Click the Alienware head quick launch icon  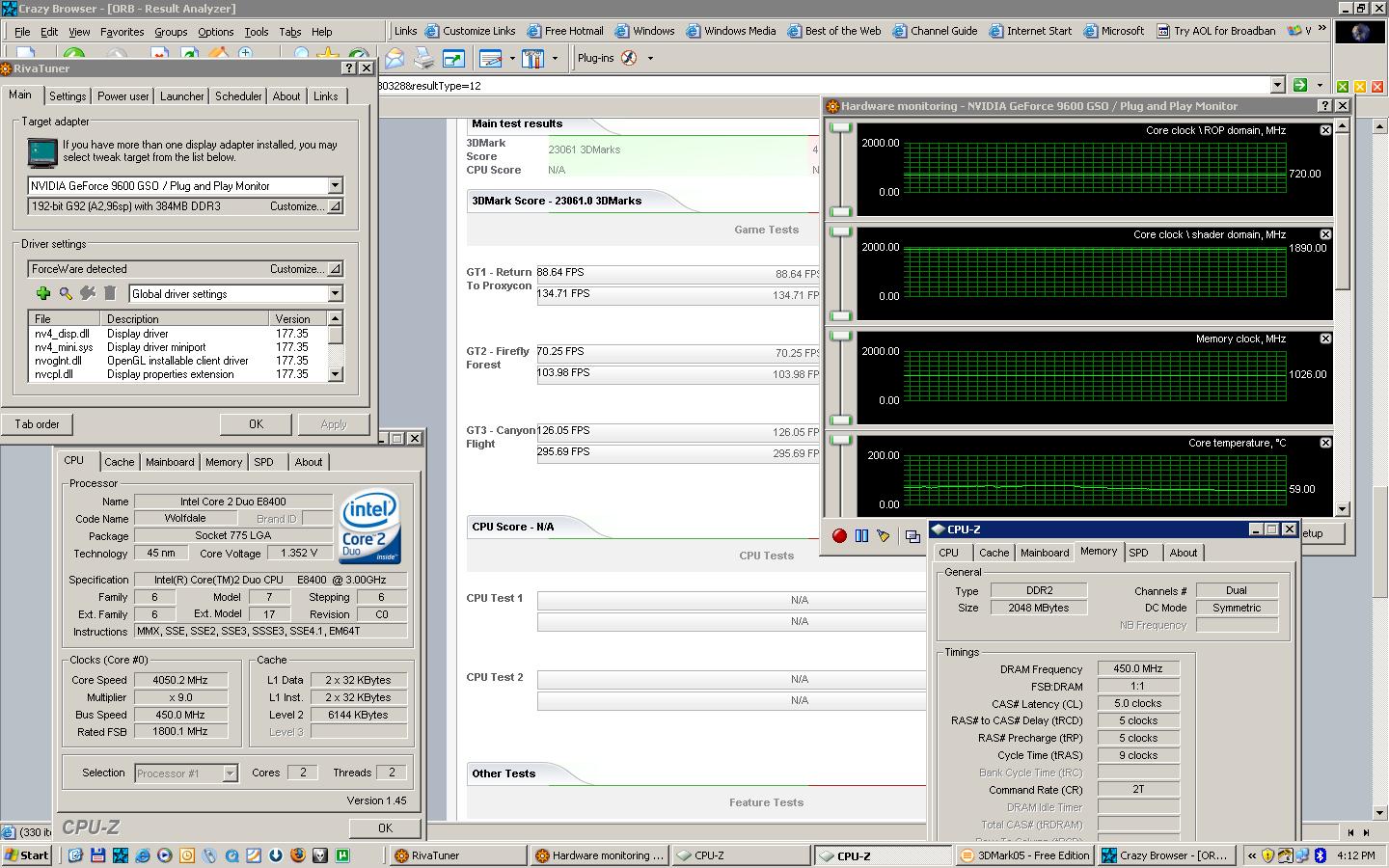click(319, 855)
